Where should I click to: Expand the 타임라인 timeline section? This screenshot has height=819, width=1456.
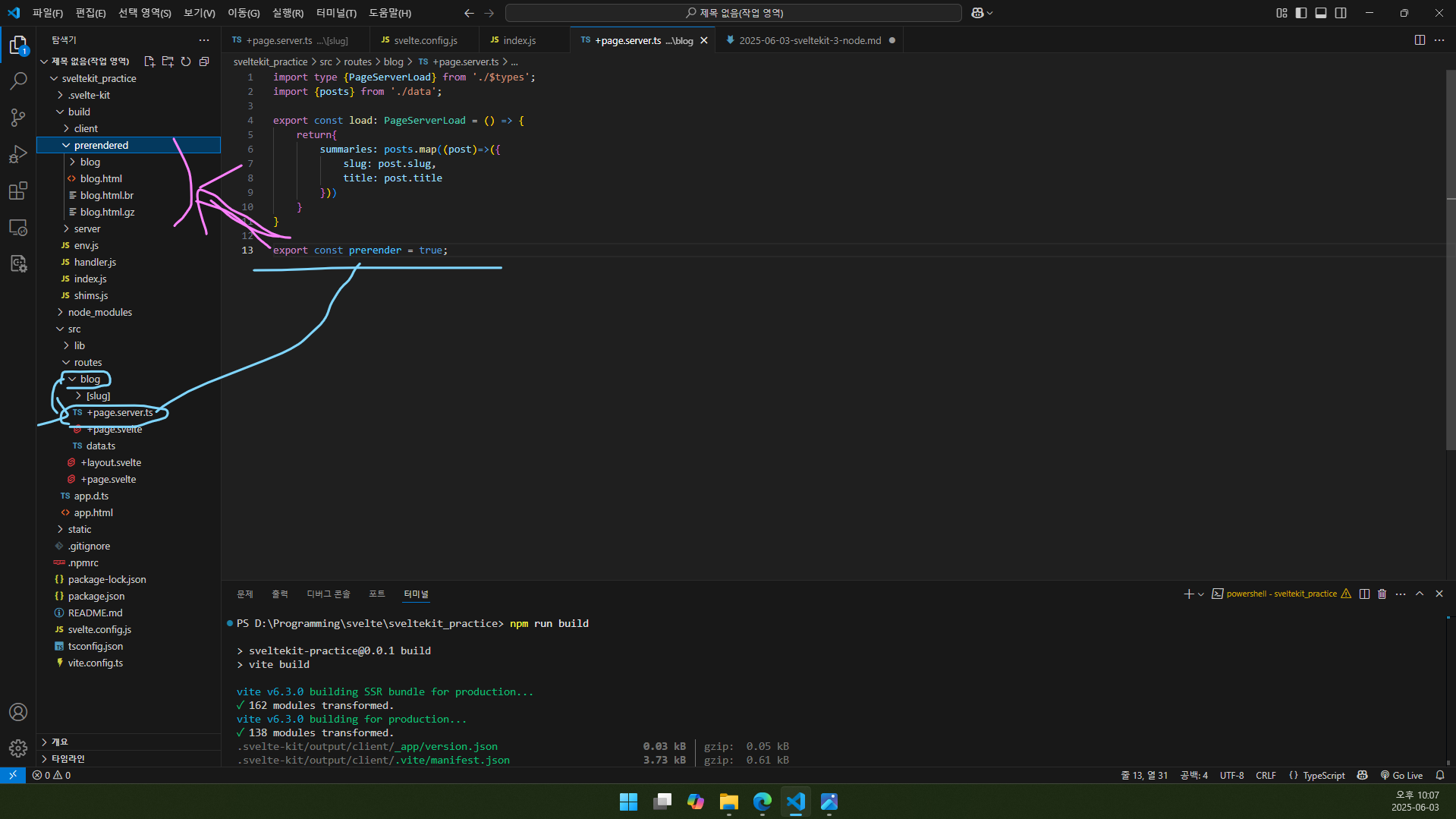pos(128,758)
